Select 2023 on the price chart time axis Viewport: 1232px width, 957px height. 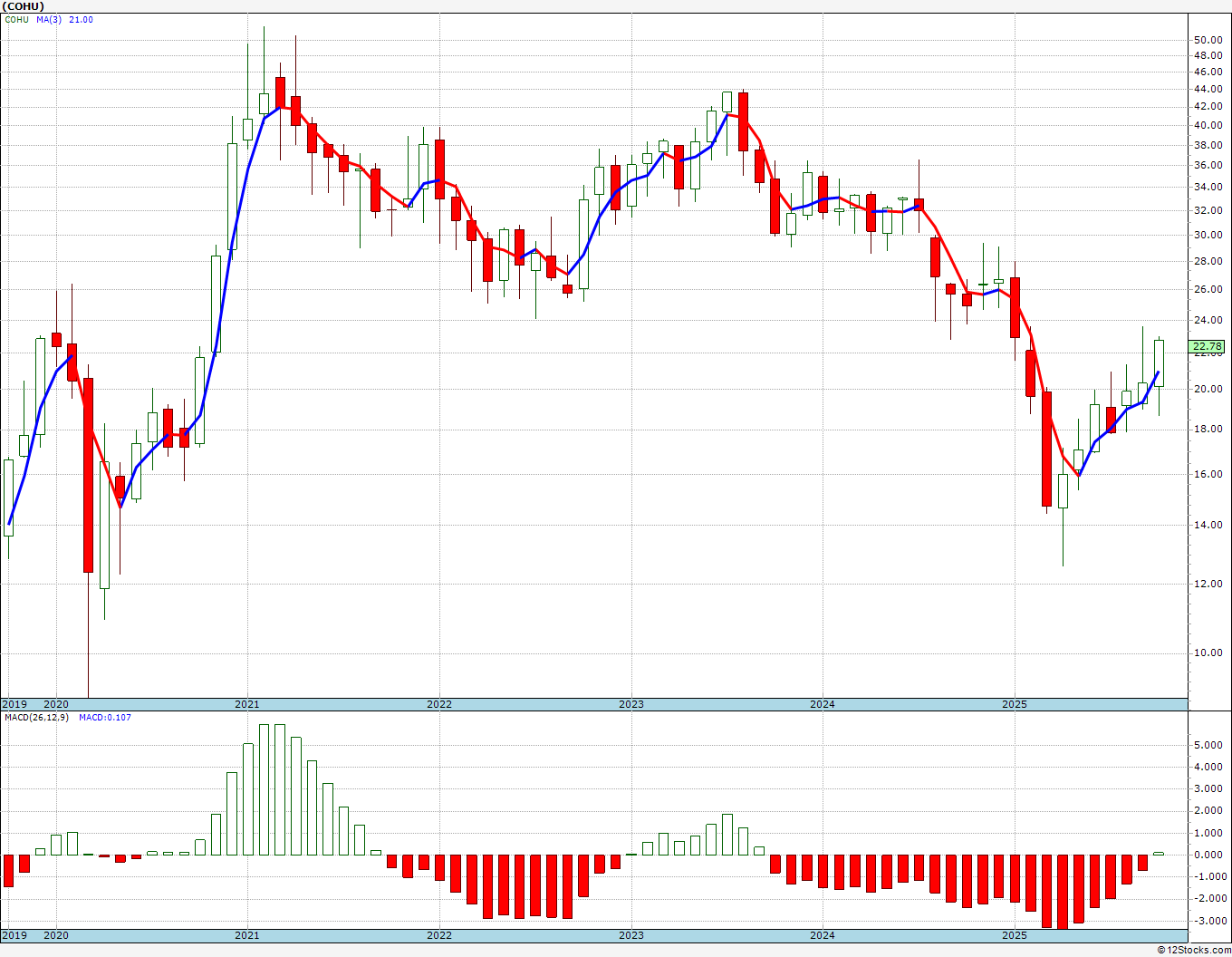(631, 704)
